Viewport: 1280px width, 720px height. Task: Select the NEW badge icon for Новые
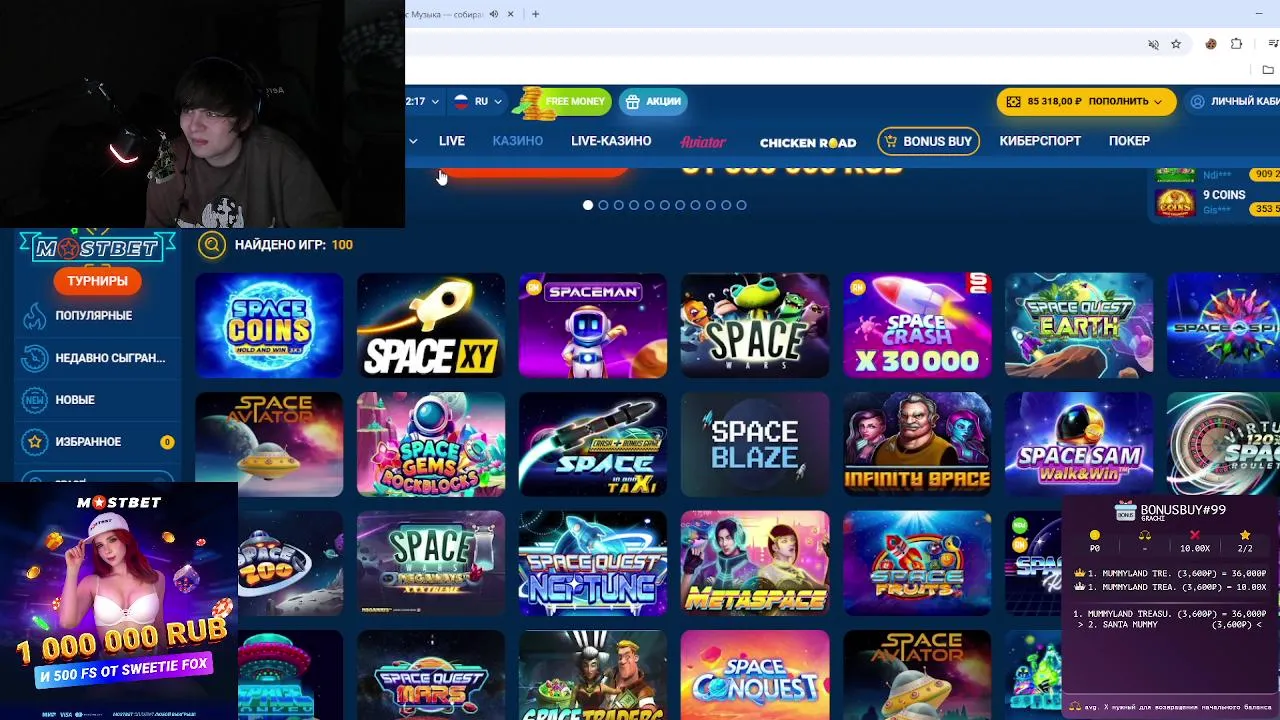coord(35,400)
